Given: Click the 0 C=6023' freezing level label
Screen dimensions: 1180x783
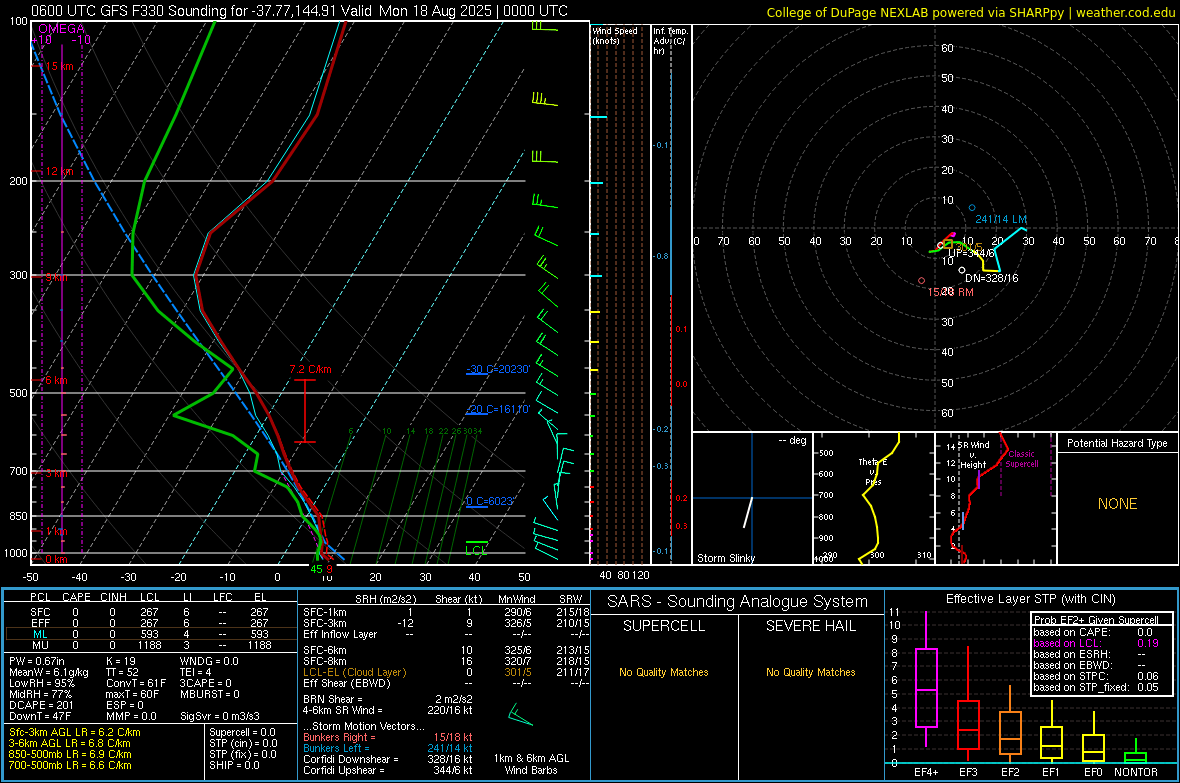Looking at the screenshot, I should 490,501.
